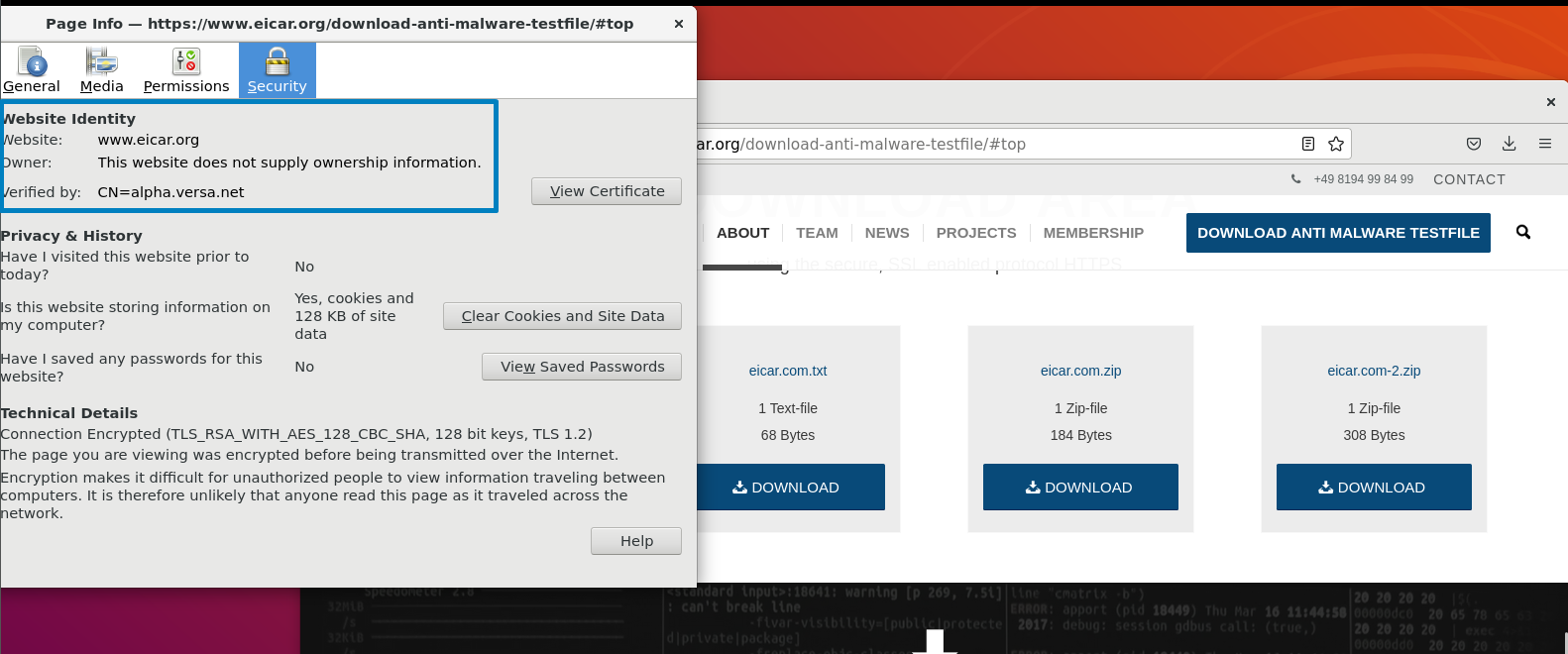Viewport: 1568px width, 654px height.
Task: Go to the CONTACT link
Action: pos(1469,179)
